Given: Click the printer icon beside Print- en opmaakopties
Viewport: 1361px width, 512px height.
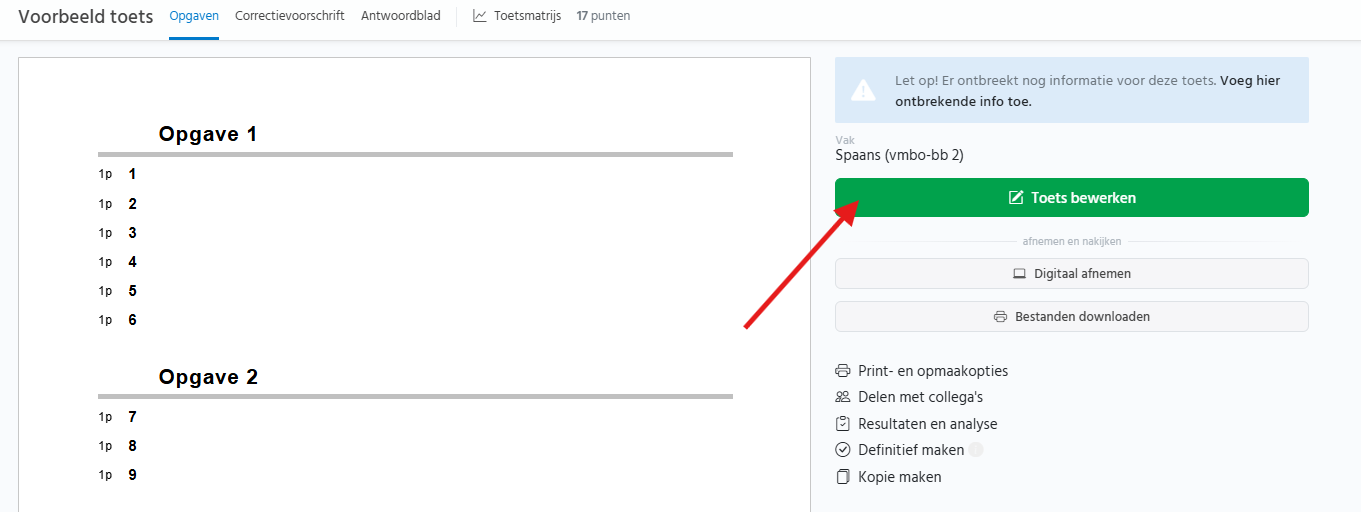Looking at the screenshot, I should [843, 371].
